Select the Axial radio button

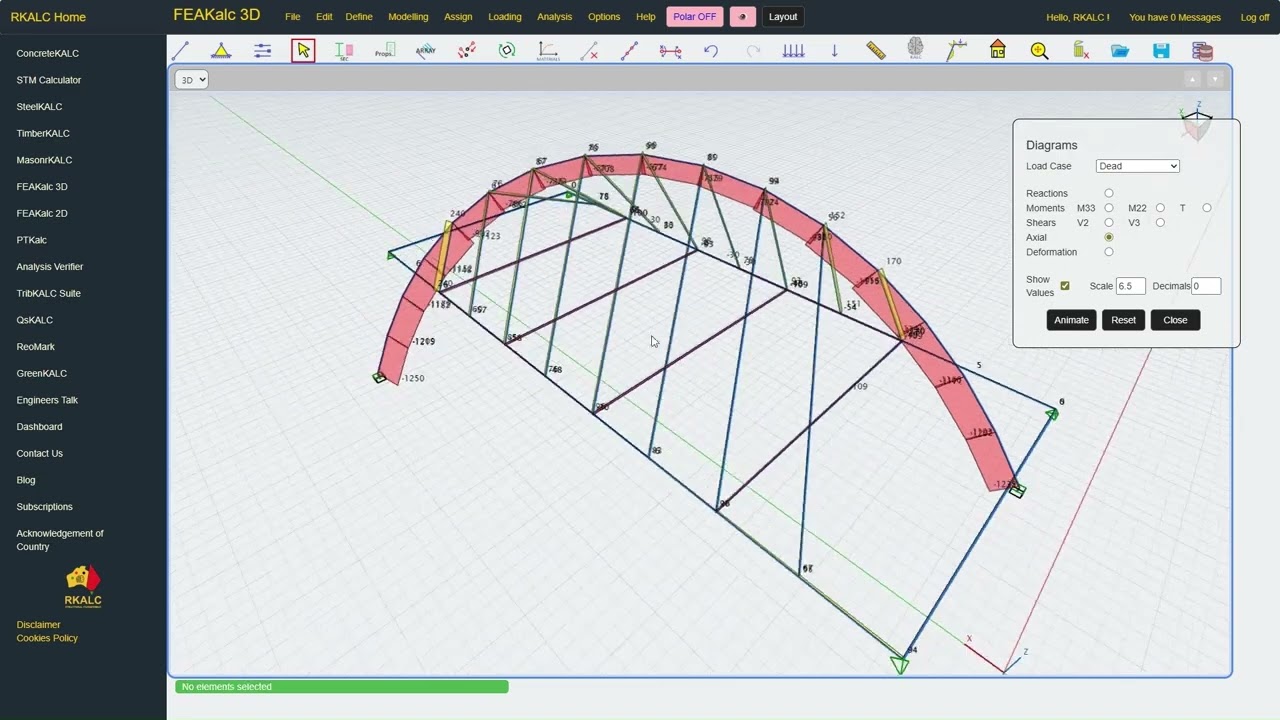coord(1108,237)
